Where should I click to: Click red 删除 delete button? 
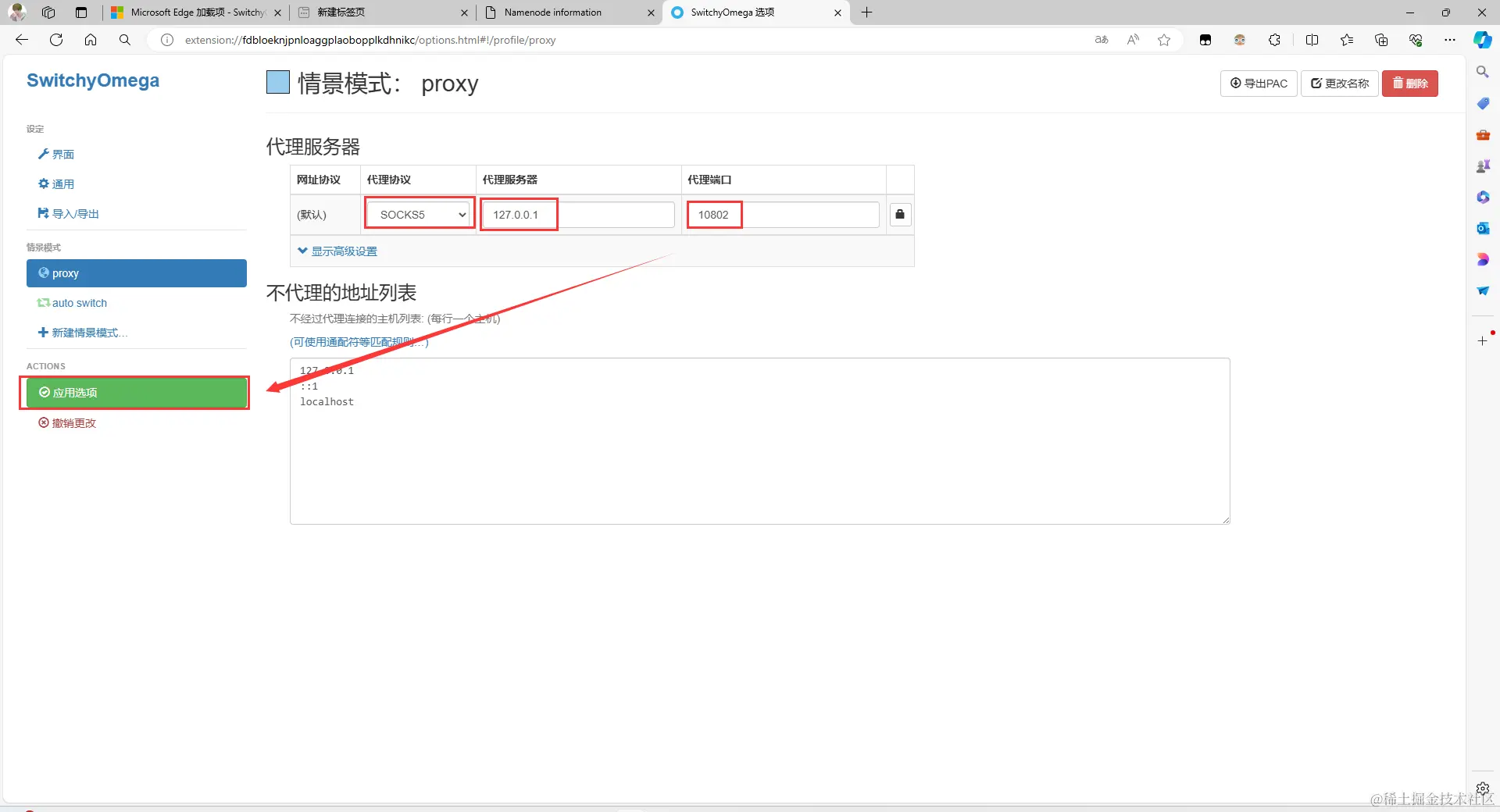click(x=1409, y=84)
